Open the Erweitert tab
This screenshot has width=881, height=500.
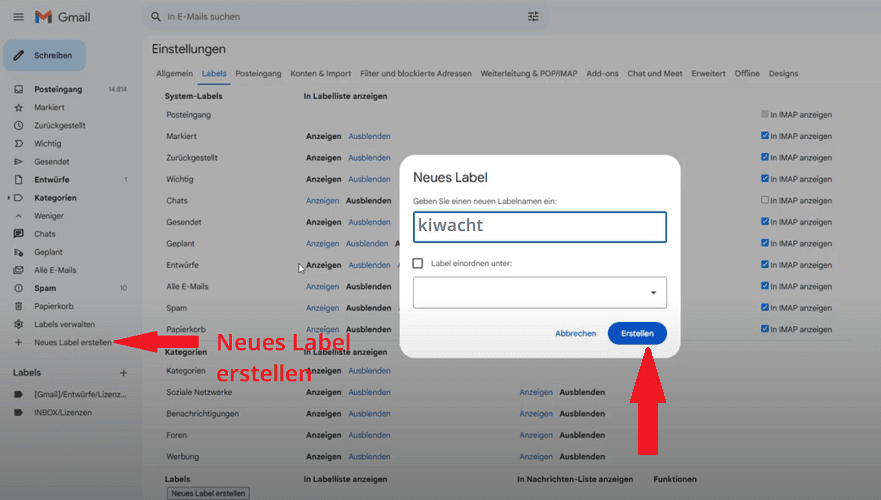click(x=708, y=74)
